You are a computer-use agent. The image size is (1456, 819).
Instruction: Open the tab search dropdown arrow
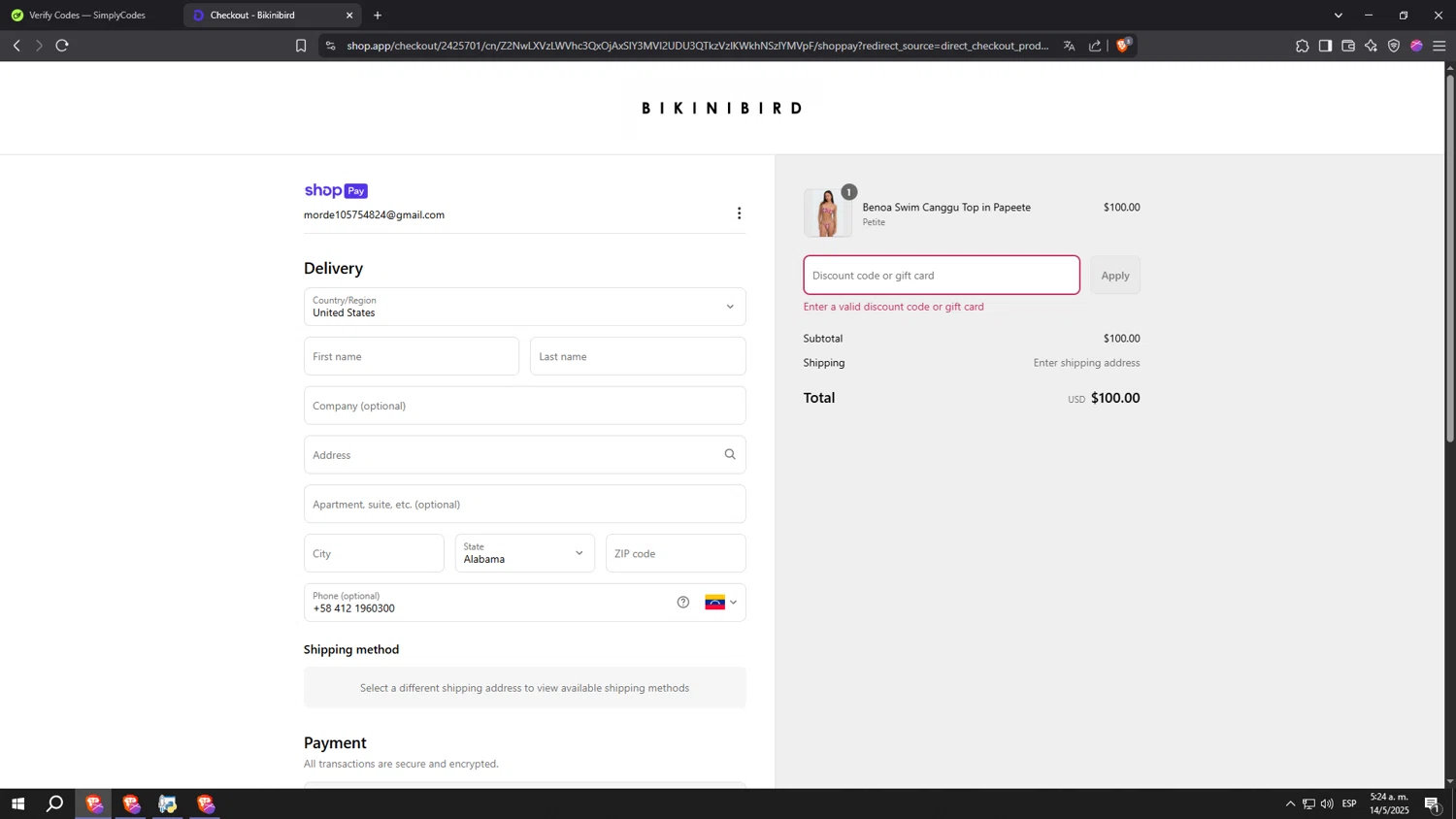point(1339,16)
